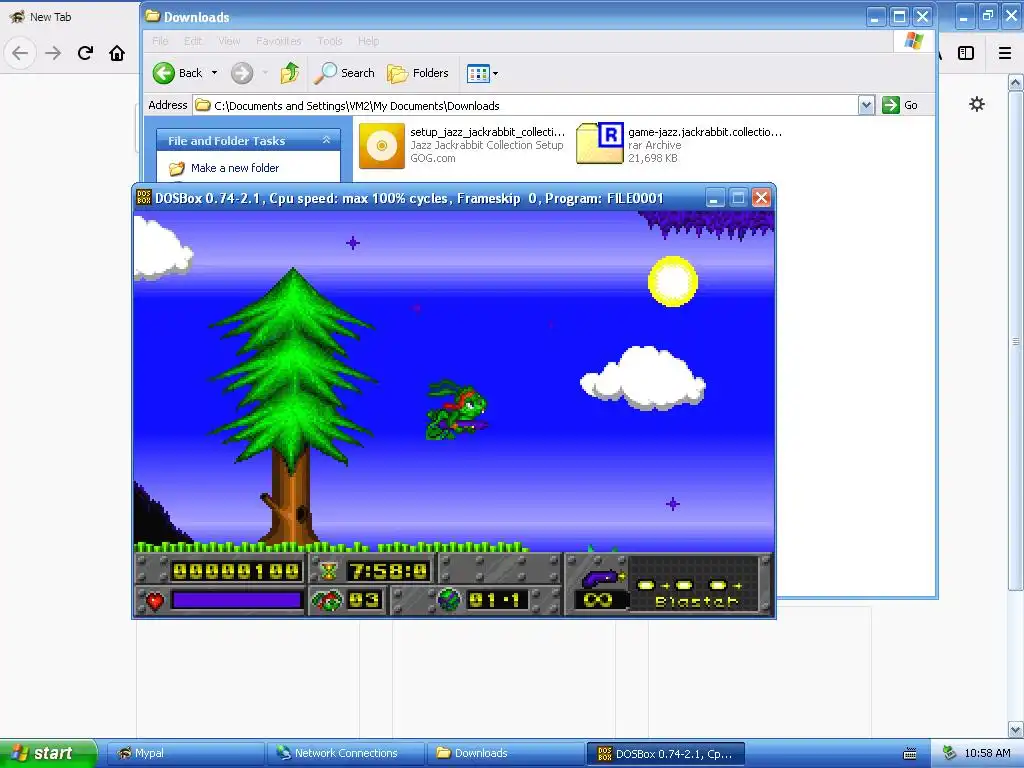Click the Blaster weapon label
This screenshot has height=768, width=1024.
pyautogui.click(x=696, y=601)
